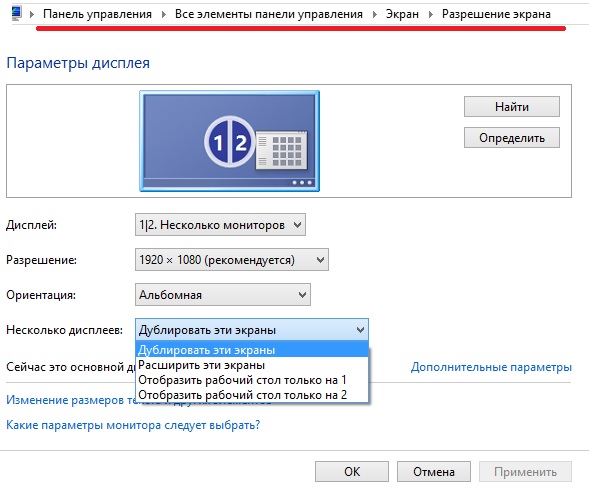Click the Ориентация: label
Image resolution: width=589 pixels, height=495 pixels.
41,295
